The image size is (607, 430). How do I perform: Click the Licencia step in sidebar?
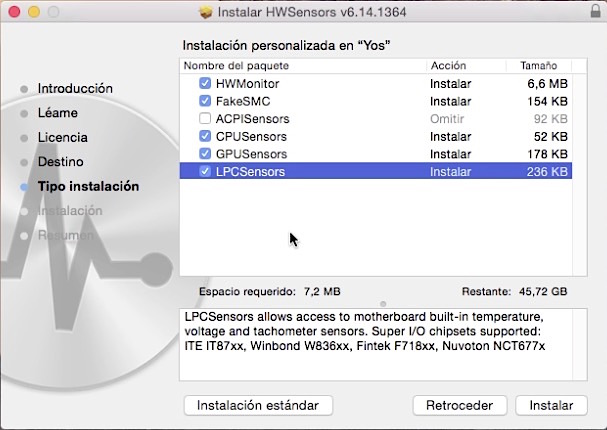click(62, 137)
